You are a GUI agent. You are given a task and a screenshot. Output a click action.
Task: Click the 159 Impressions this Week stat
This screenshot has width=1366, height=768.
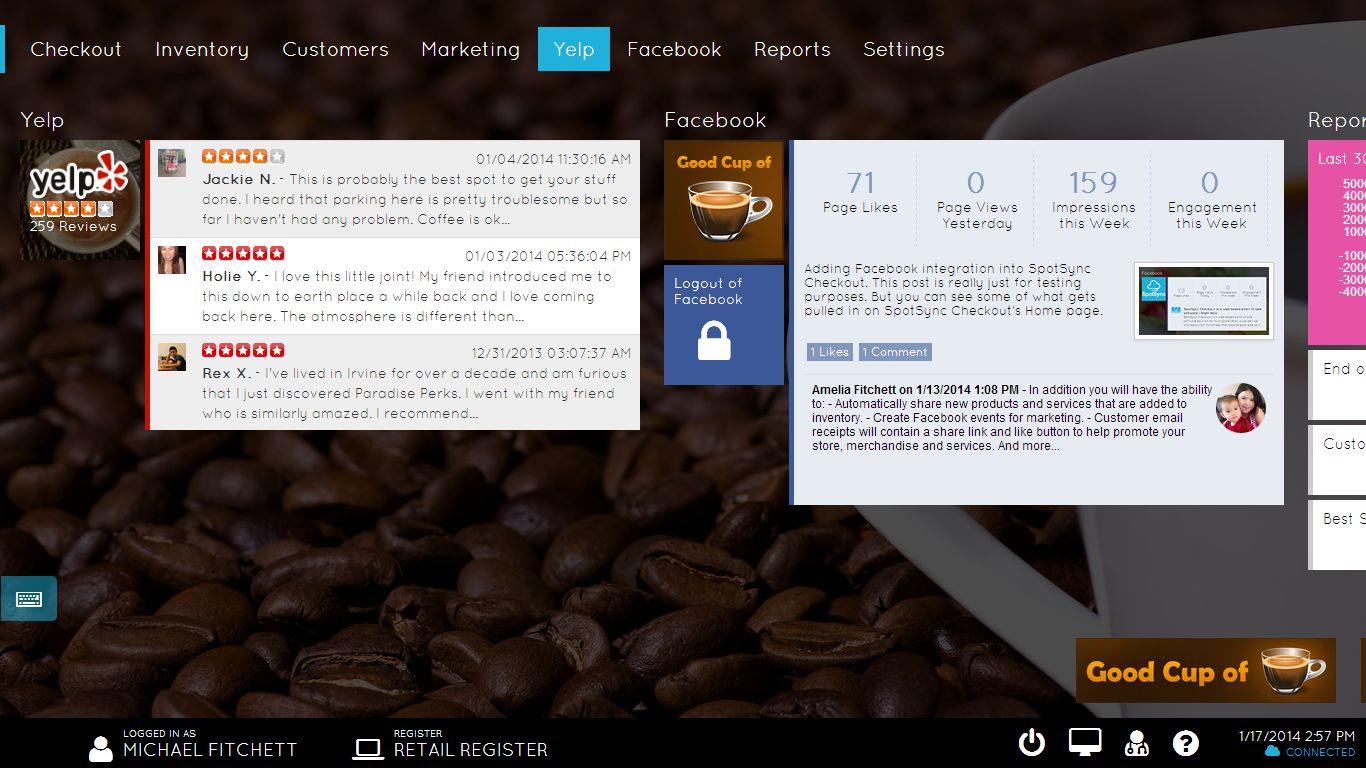pos(1093,199)
